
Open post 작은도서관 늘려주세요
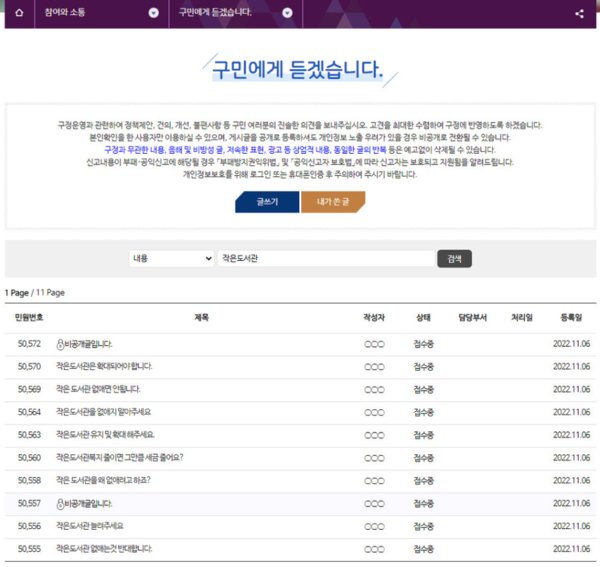[90, 526]
